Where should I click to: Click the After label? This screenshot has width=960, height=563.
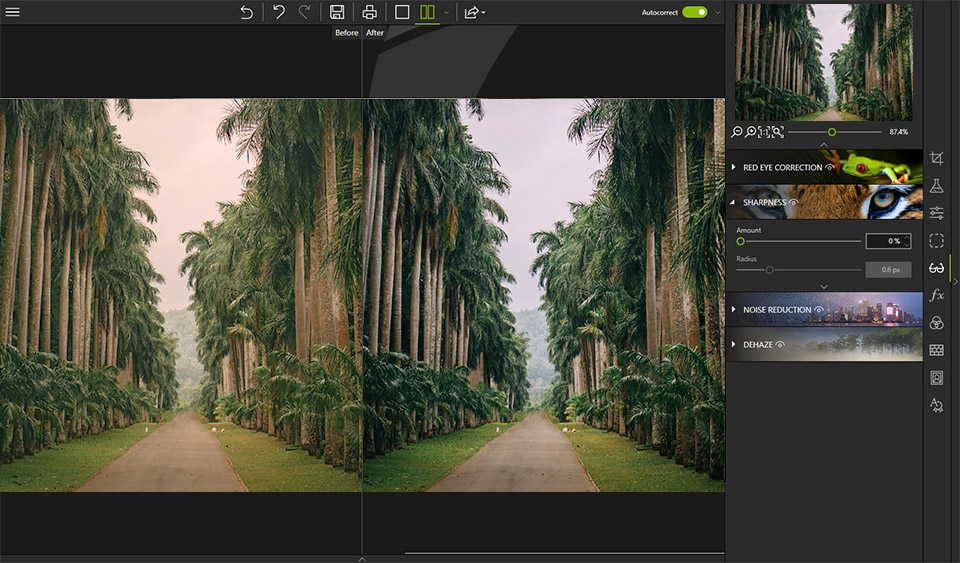tap(375, 33)
